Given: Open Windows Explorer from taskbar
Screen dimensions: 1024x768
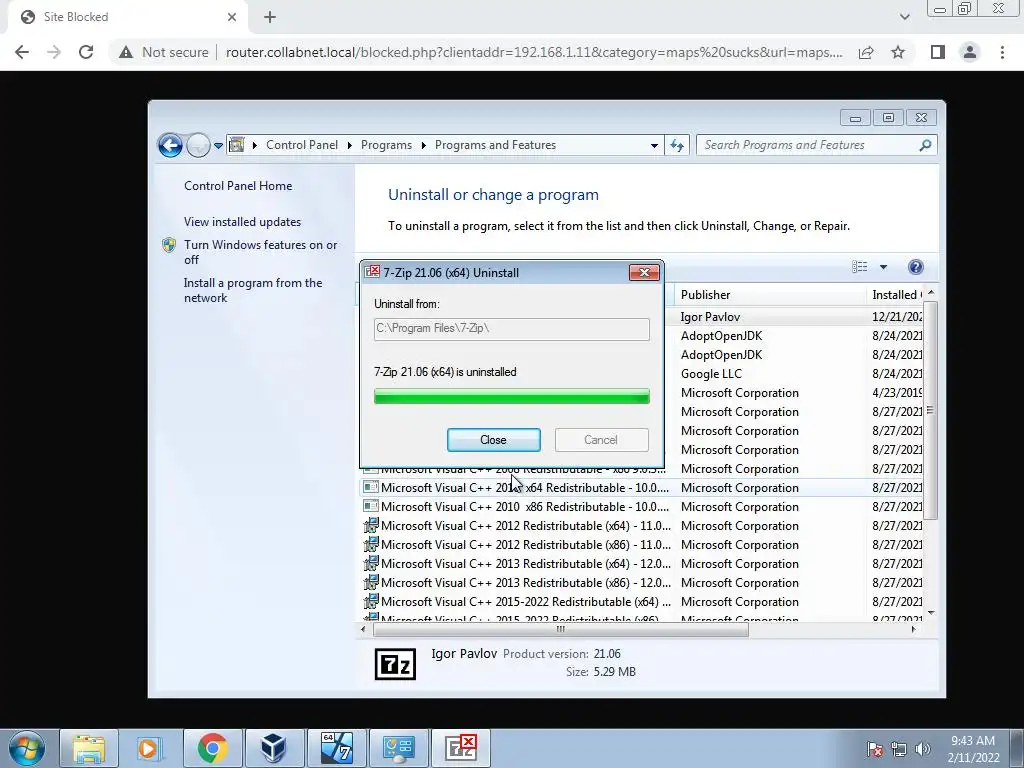Looking at the screenshot, I should 89,748.
